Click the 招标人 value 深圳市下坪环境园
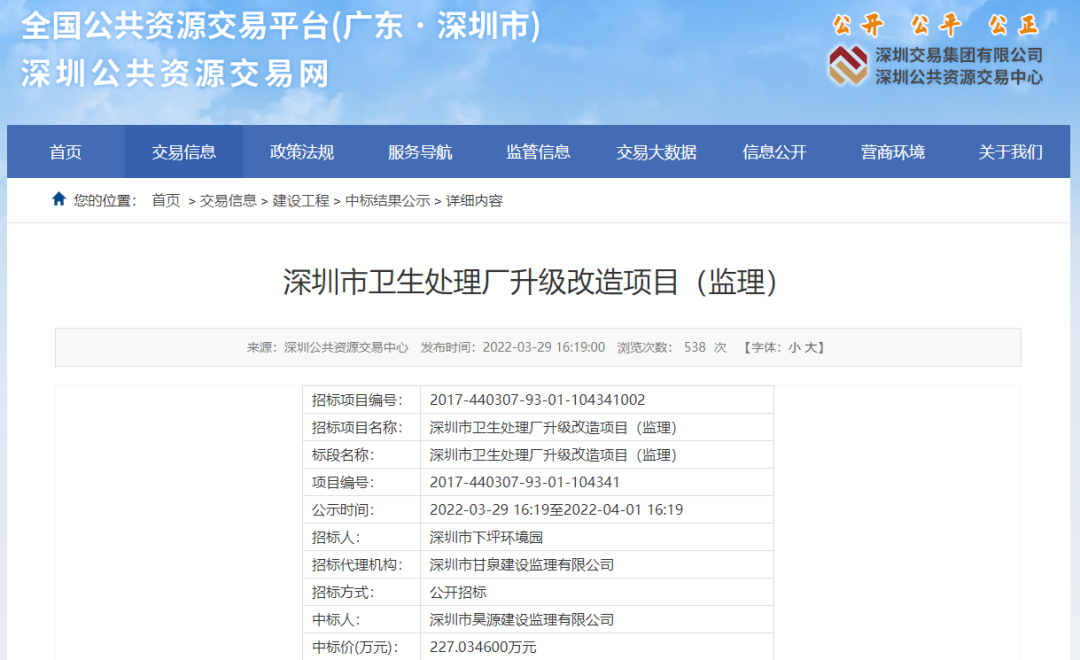1080x660 pixels. click(486, 537)
